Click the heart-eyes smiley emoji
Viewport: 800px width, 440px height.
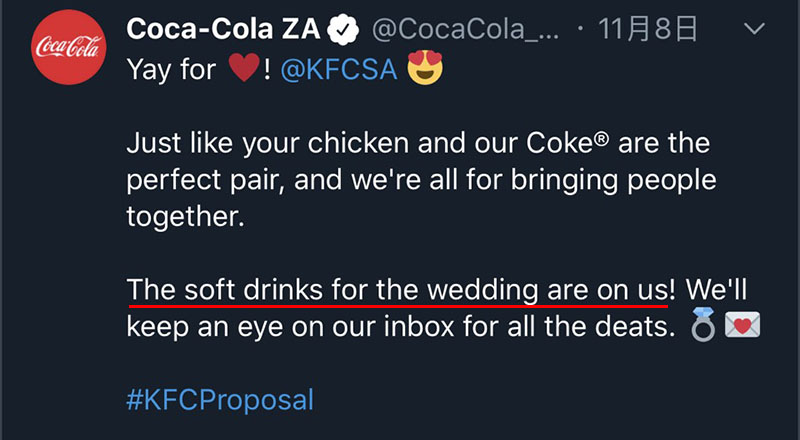pos(425,68)
